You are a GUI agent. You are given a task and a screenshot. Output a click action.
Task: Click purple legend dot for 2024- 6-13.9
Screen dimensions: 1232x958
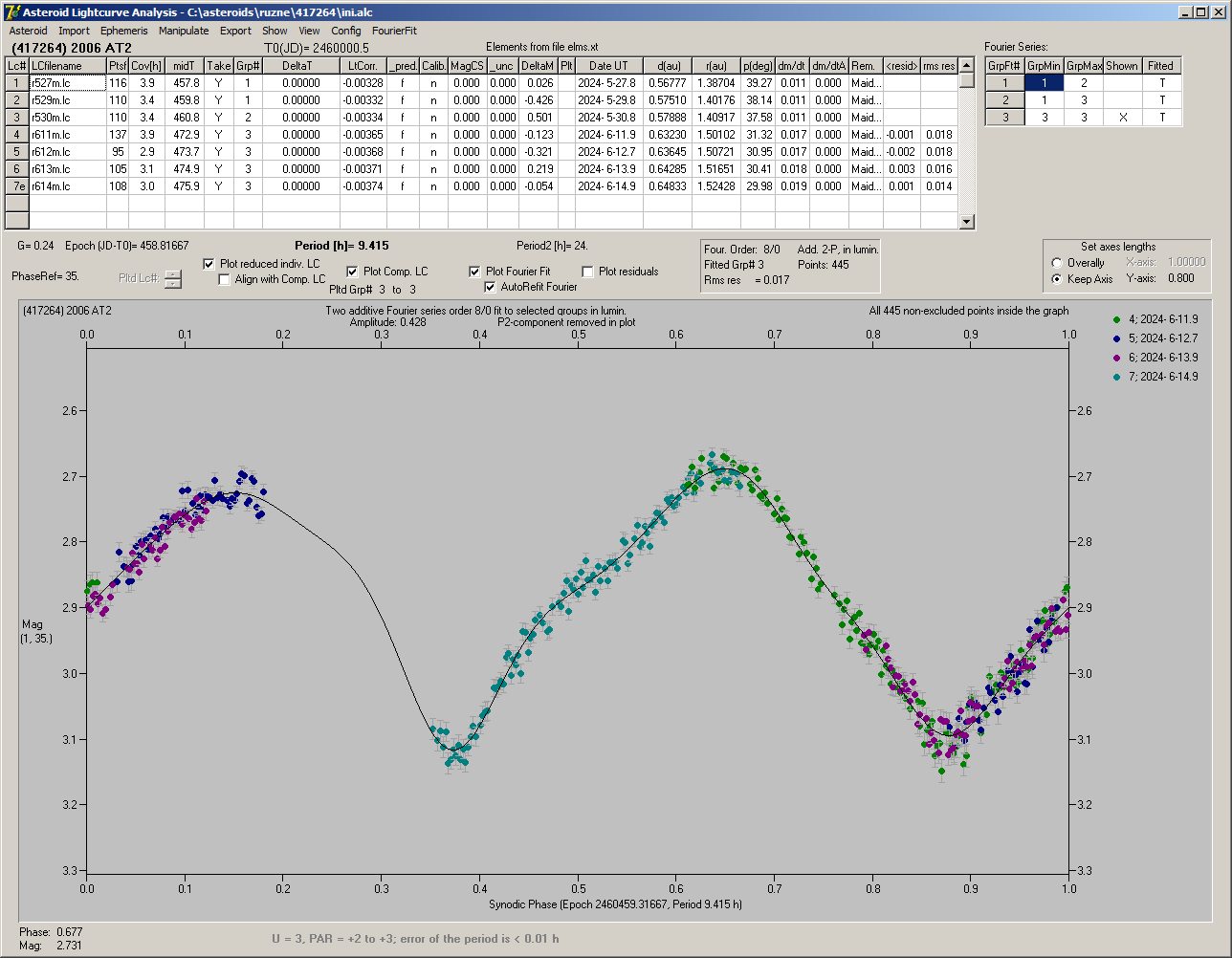(1117, 358)
